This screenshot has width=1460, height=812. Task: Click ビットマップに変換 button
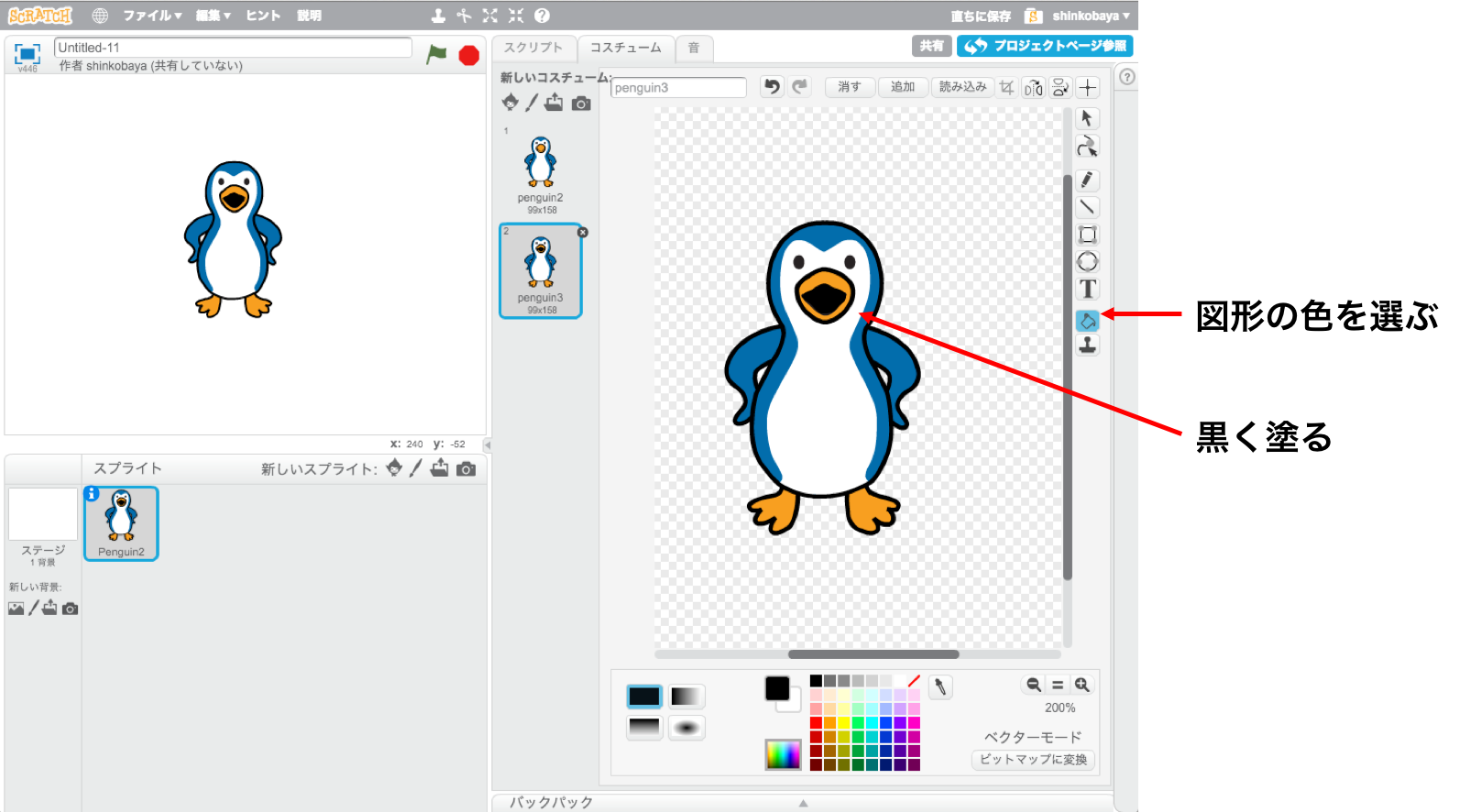click(1033, 760)
